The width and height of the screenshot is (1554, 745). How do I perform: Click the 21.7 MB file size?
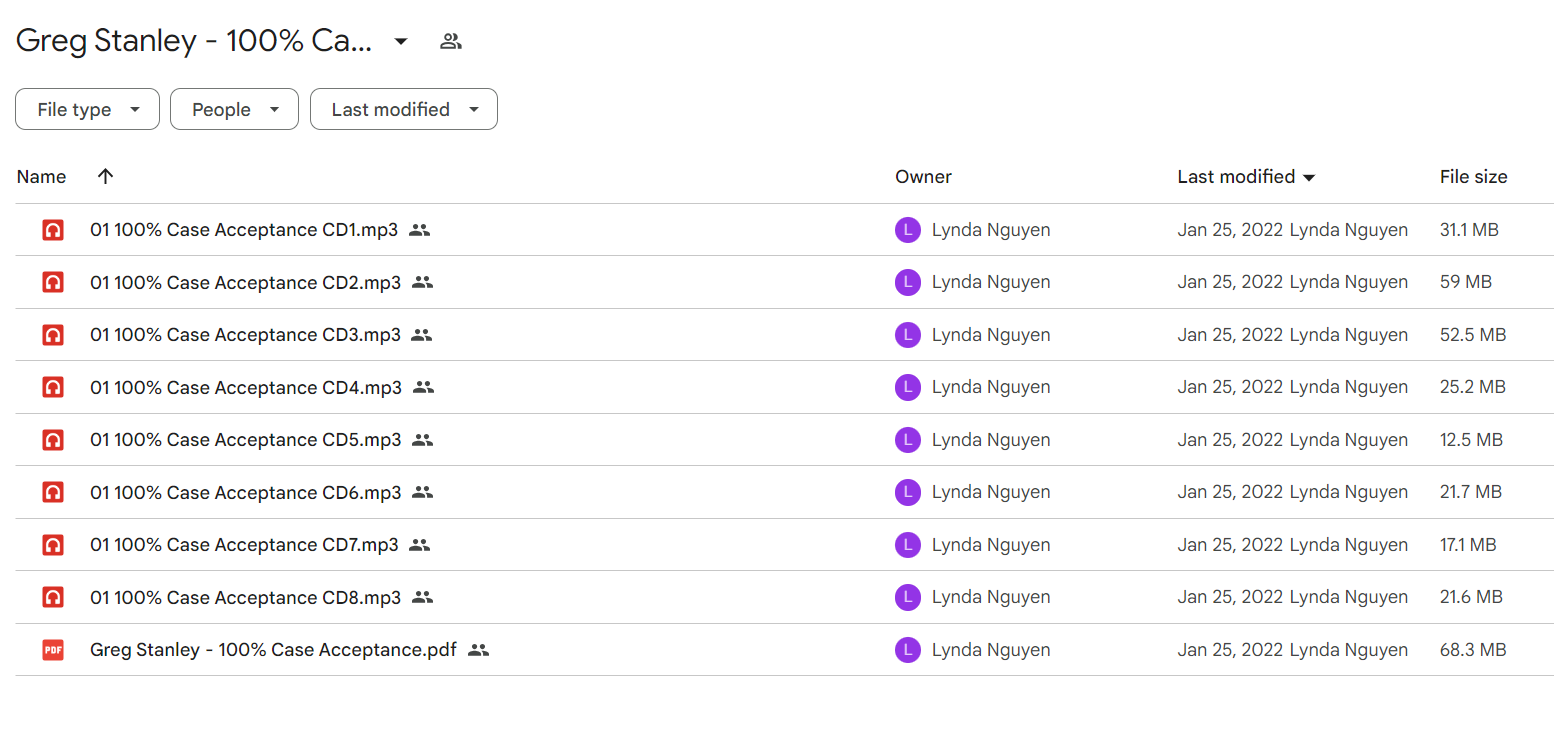pyautogui.click(x=1471, y=492)
